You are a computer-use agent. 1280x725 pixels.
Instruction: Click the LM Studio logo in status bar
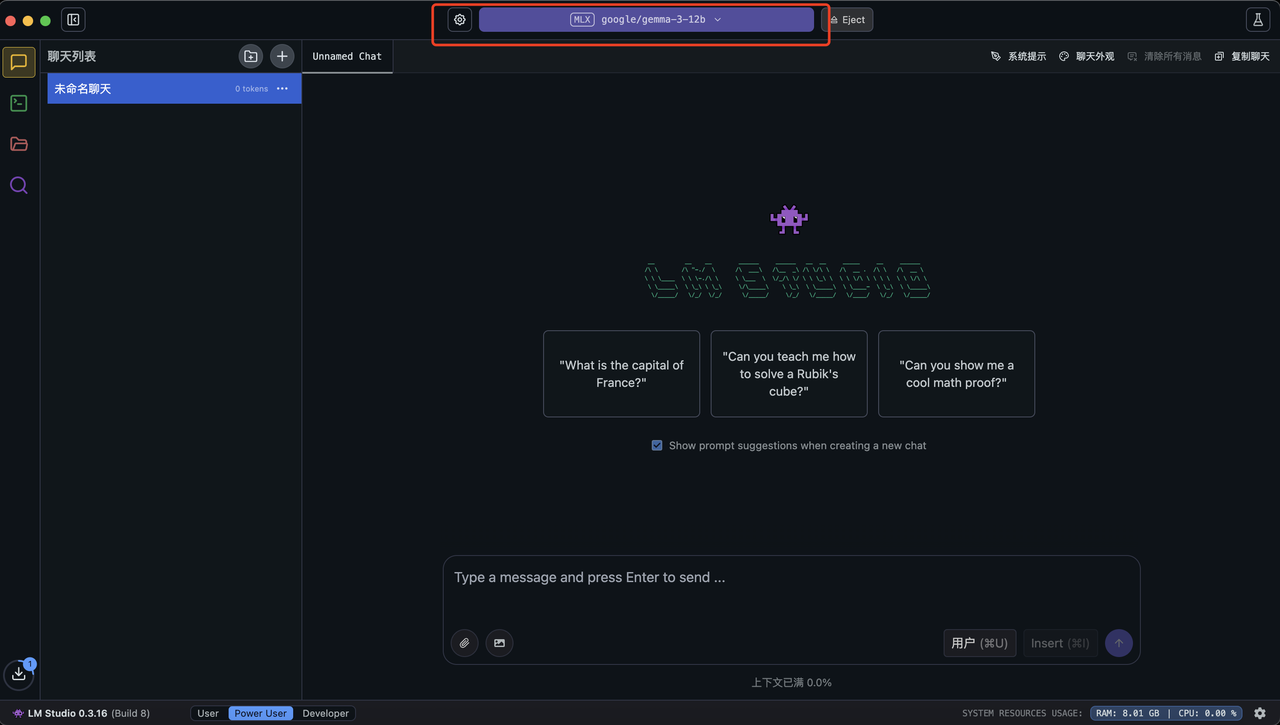(x=18, y=713)
